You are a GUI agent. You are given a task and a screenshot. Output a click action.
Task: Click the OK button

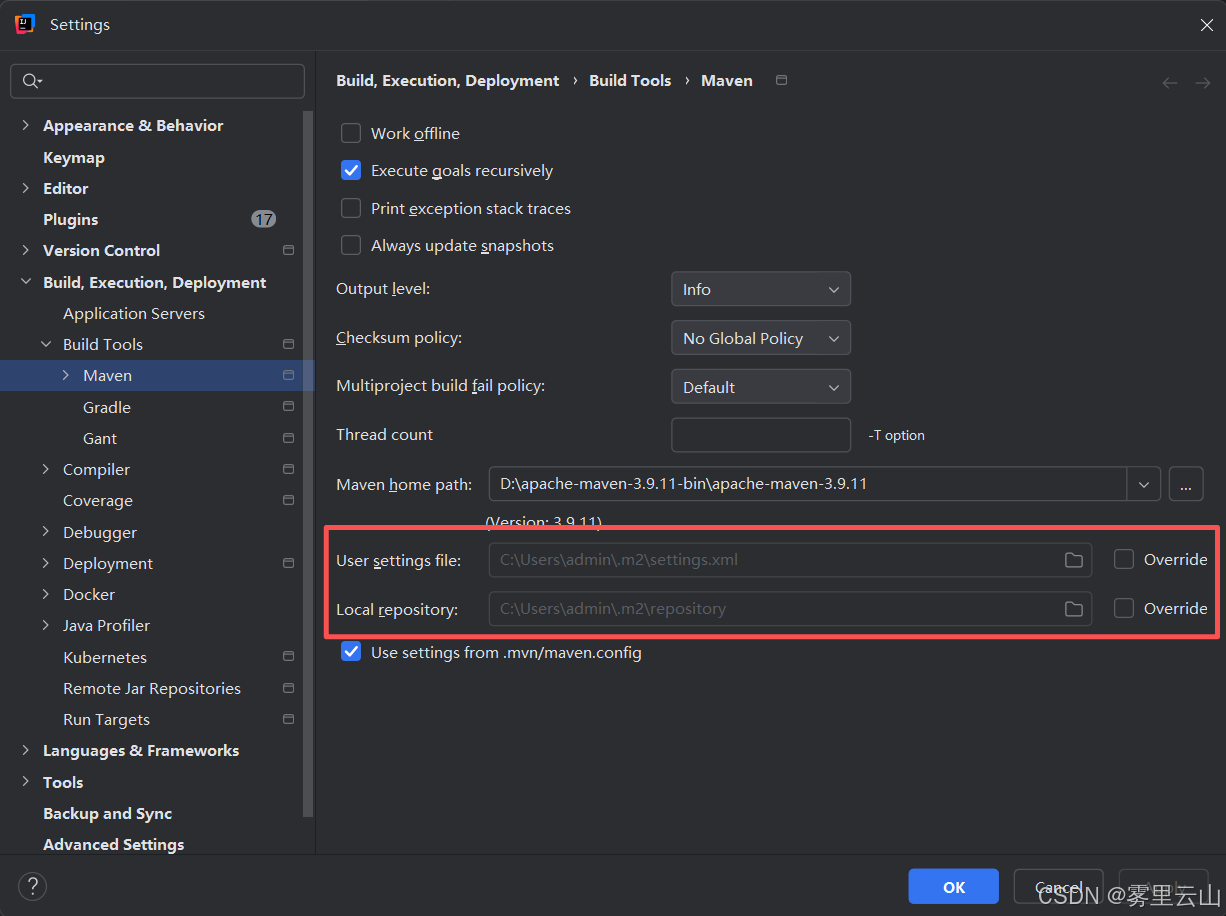tap(954, 887)
